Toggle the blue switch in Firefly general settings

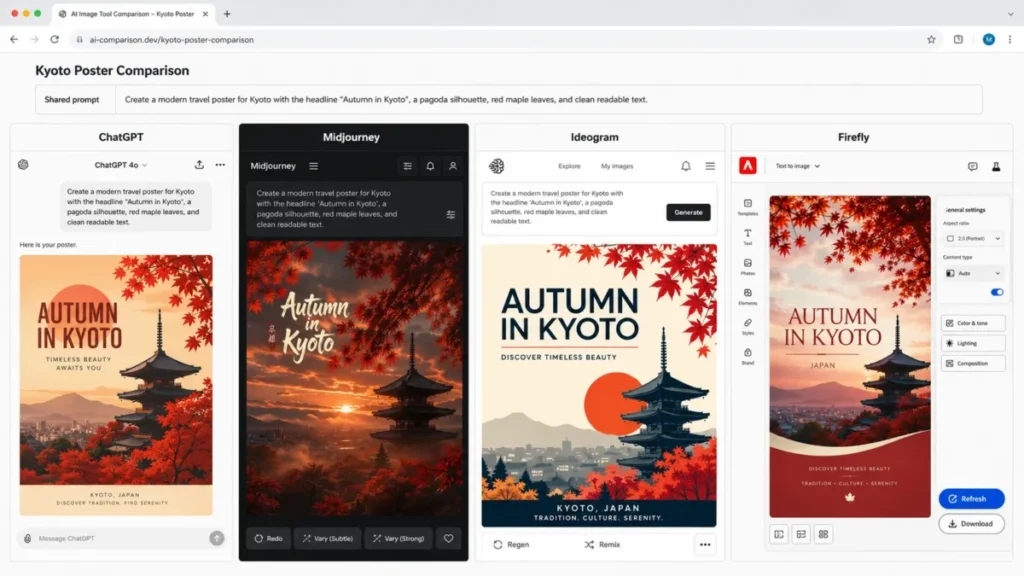coord(997,292)
